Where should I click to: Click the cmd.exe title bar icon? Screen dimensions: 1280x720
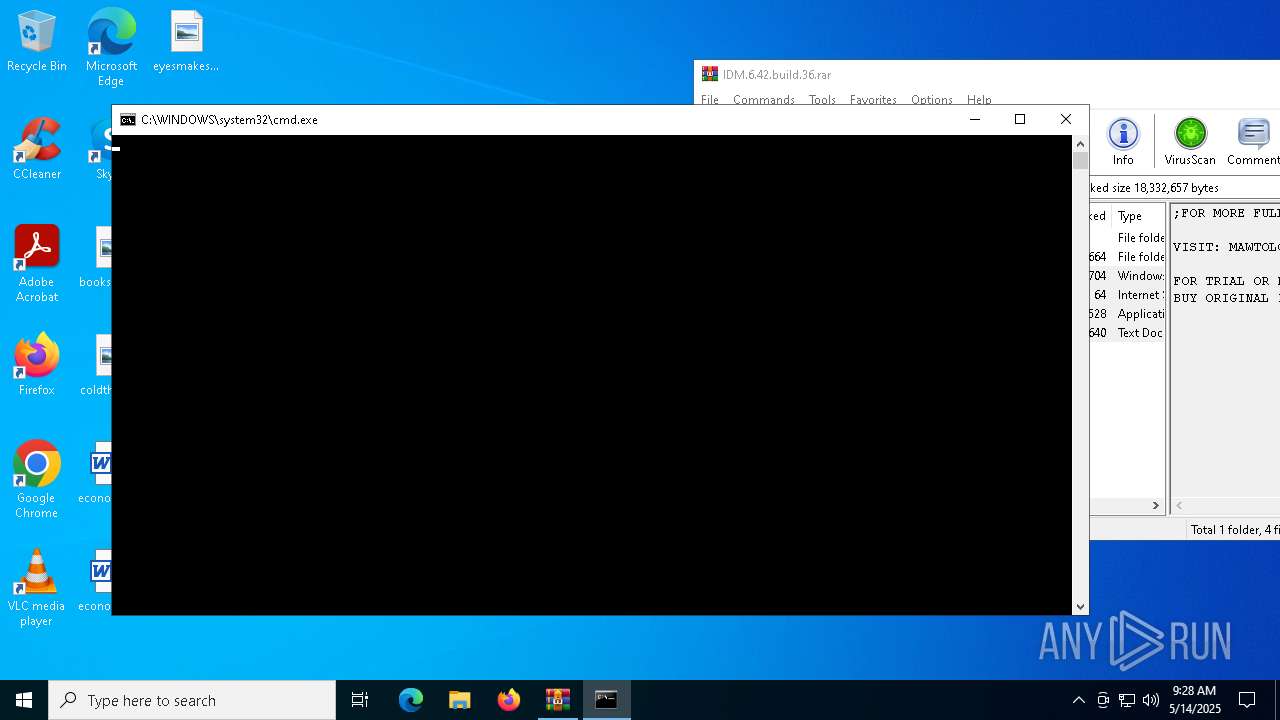(x=128, y=120)
